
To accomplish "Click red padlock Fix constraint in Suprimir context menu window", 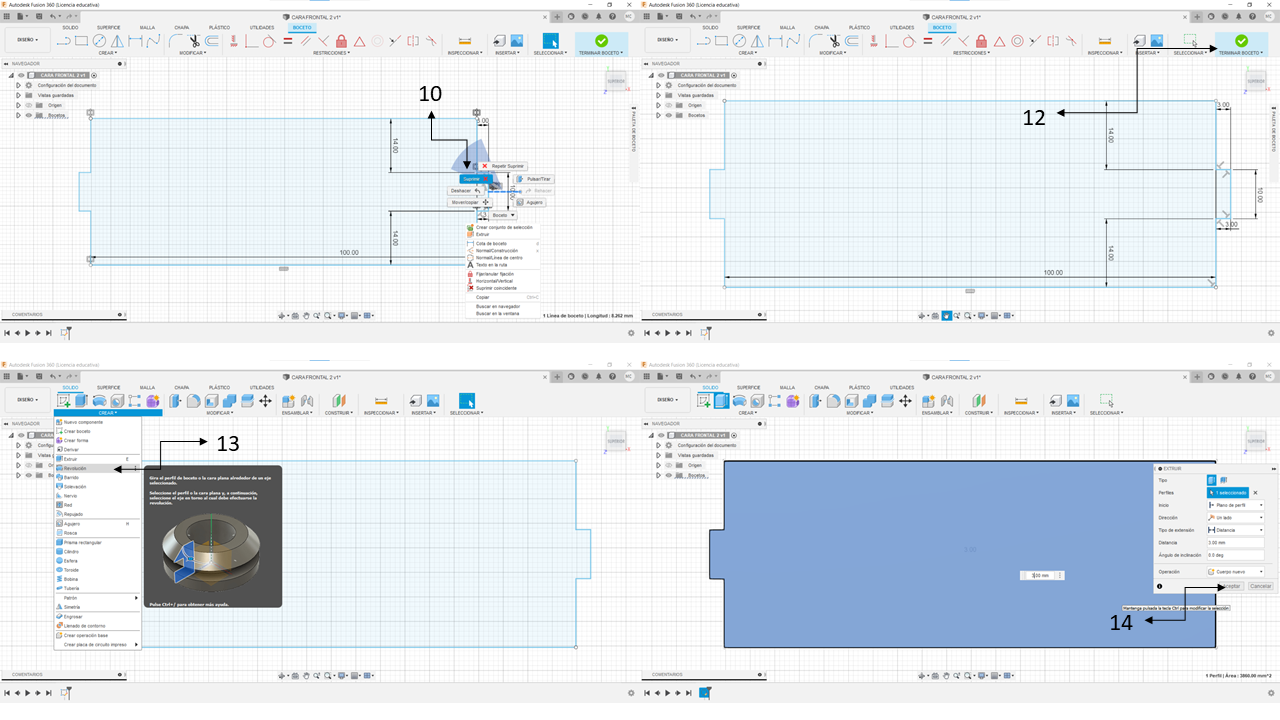I will coord(341,41).
